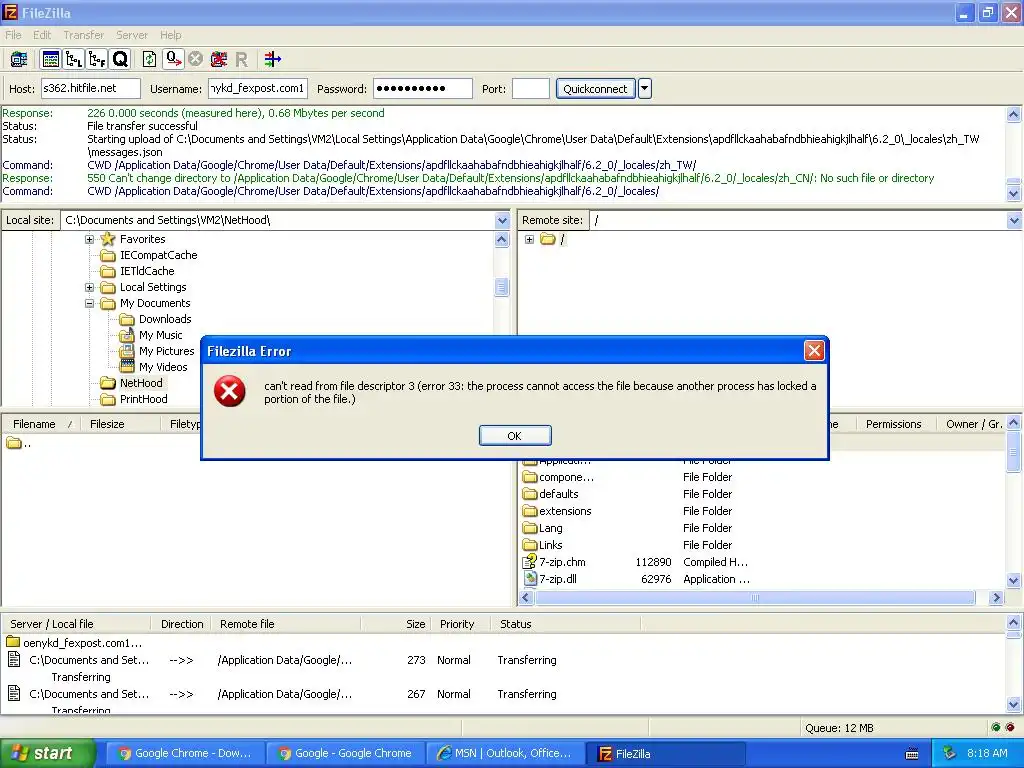Toggle the transfer queue display (Q icon)
Screen dimensions: 1024x768
point(120,59)
